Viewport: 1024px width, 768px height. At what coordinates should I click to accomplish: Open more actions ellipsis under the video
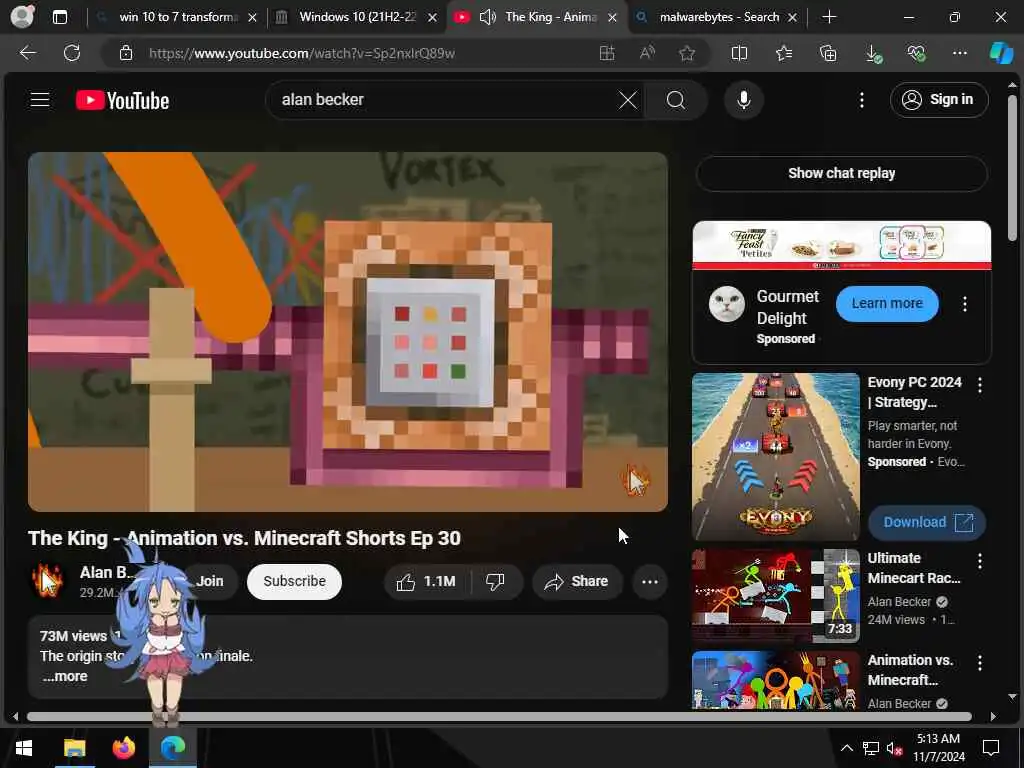pos(650,581)
